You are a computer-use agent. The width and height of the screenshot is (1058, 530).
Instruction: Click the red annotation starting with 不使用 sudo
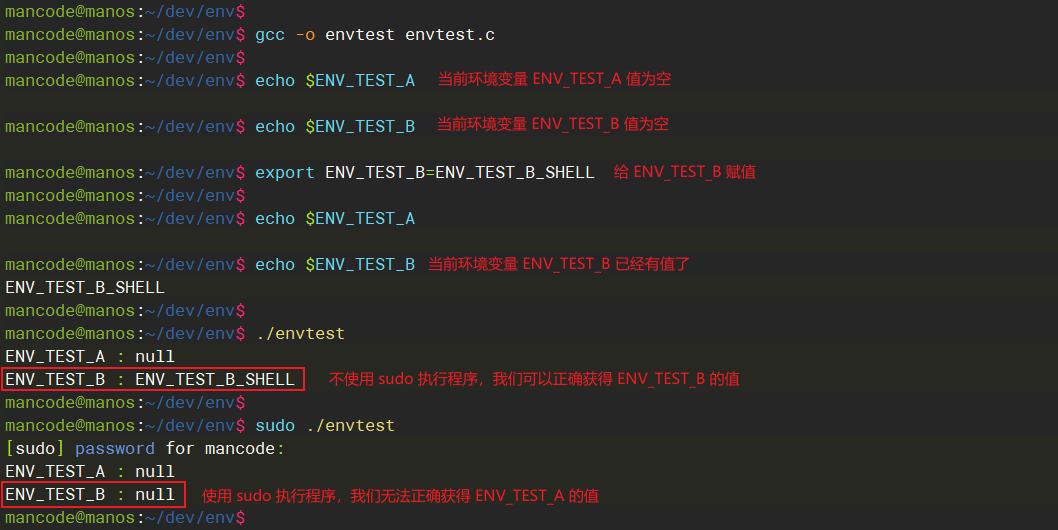tap(534, 379)
